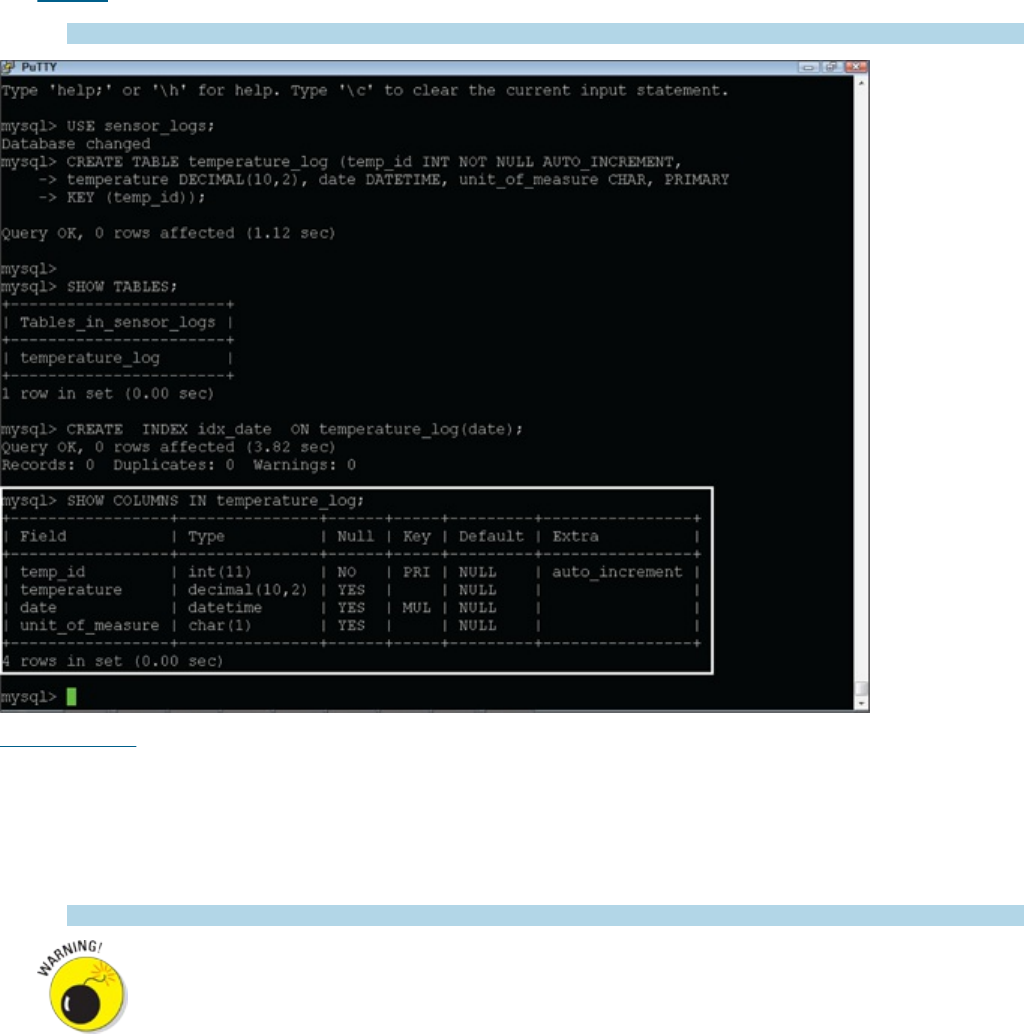
Task: Click the PuTTY title bar text
Action: [x=39, y=67]
